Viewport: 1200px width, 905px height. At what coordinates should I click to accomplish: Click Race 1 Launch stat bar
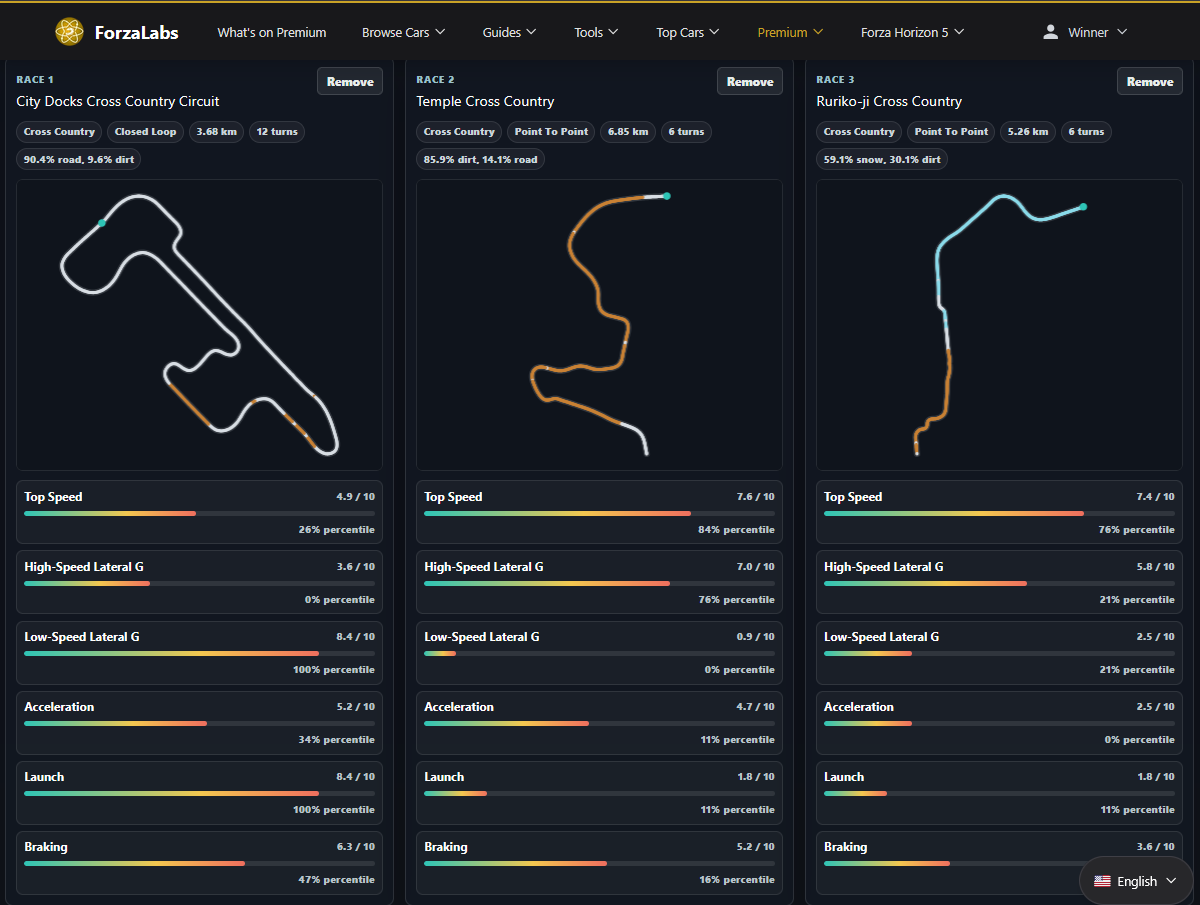tap(200, 793)
